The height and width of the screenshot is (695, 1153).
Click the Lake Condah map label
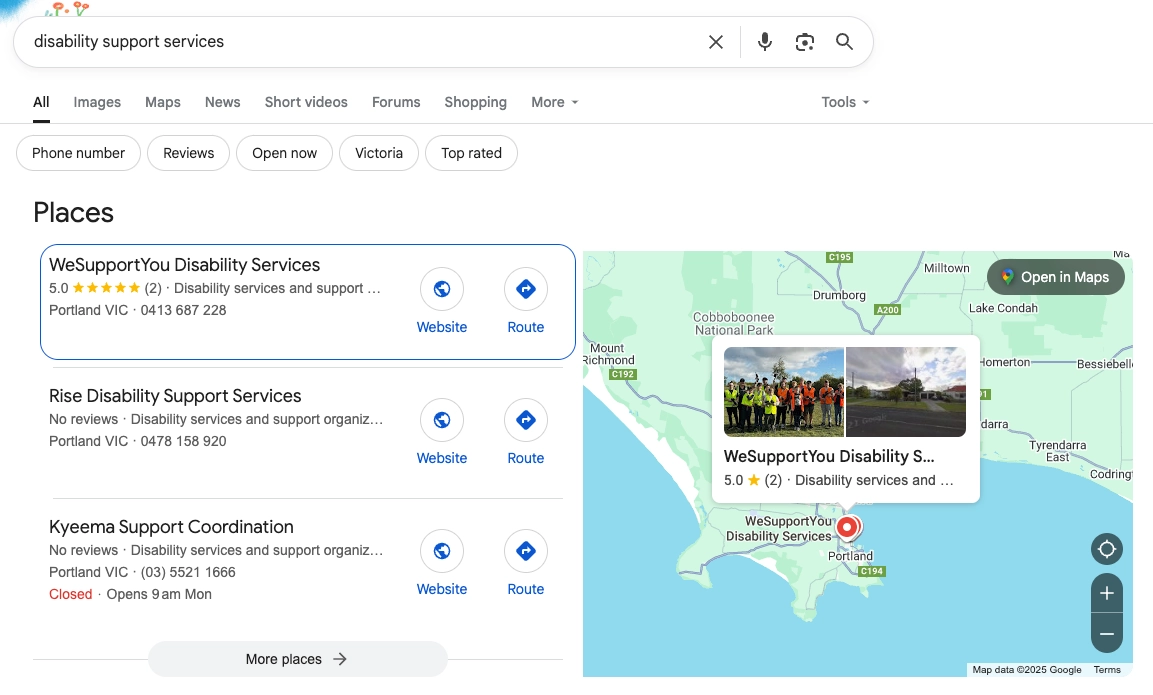1003,308
